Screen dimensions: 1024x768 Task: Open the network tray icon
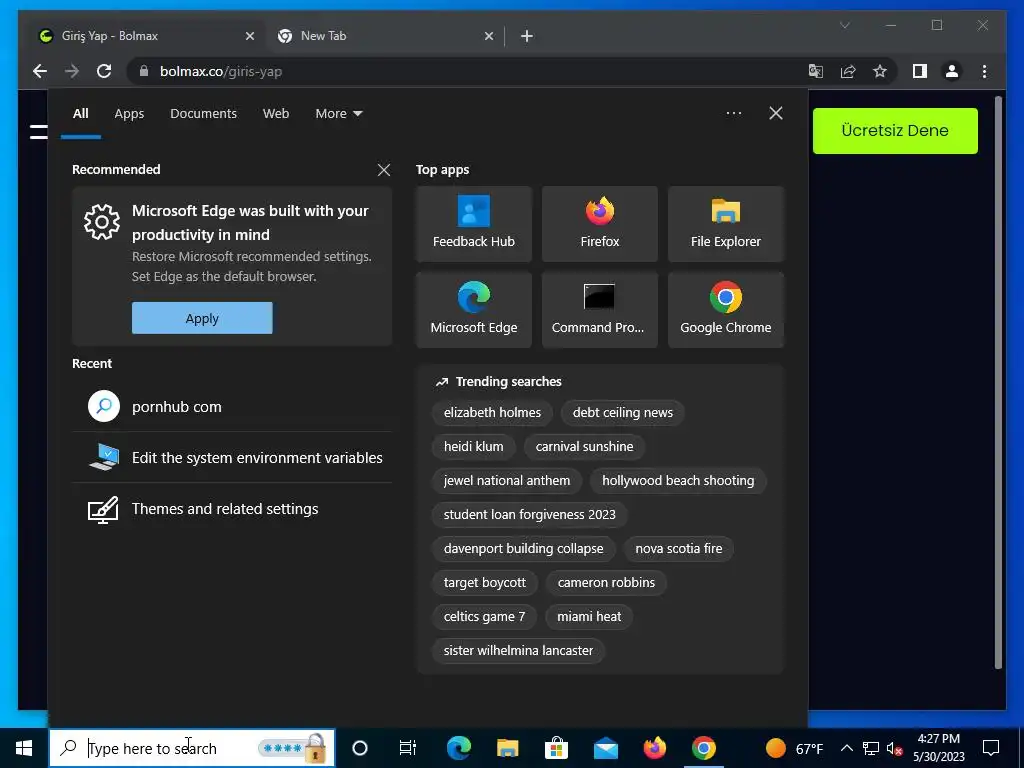pyautogui.click(x=871, y=748)
